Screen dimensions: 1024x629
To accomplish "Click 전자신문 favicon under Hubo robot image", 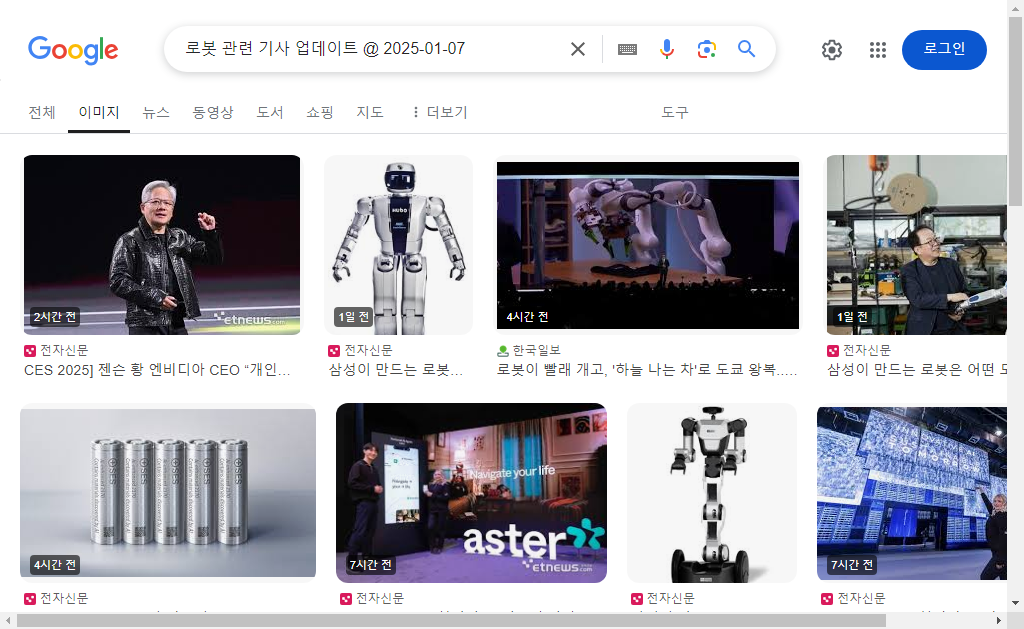I will (334, 351).
